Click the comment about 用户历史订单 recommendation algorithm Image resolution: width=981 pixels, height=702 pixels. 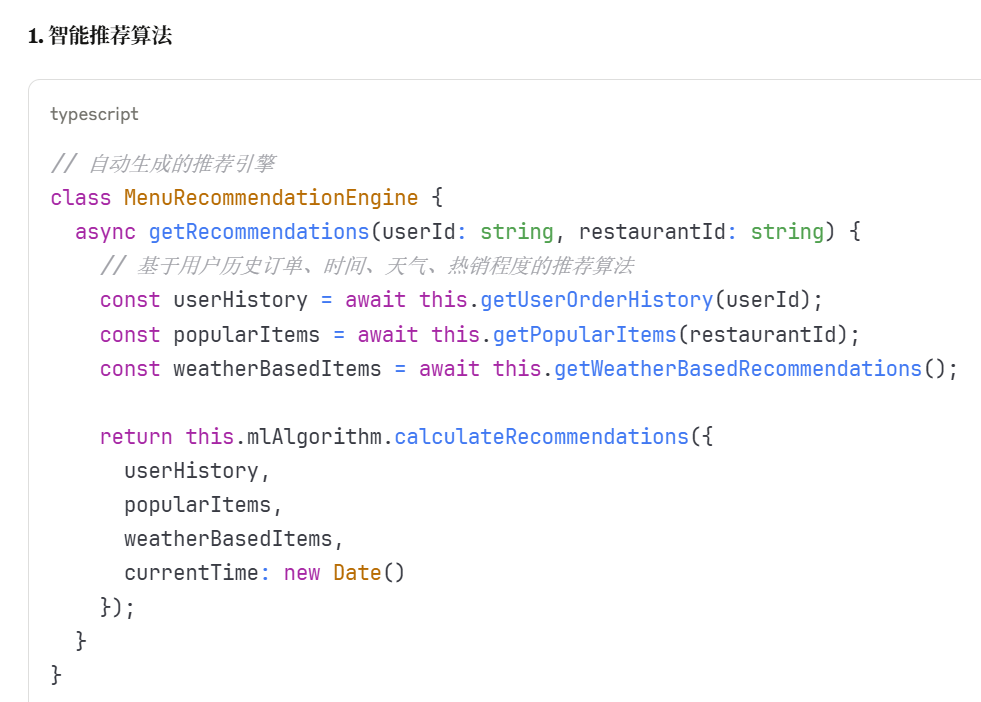pyautogui.click(x=367, y=266)
